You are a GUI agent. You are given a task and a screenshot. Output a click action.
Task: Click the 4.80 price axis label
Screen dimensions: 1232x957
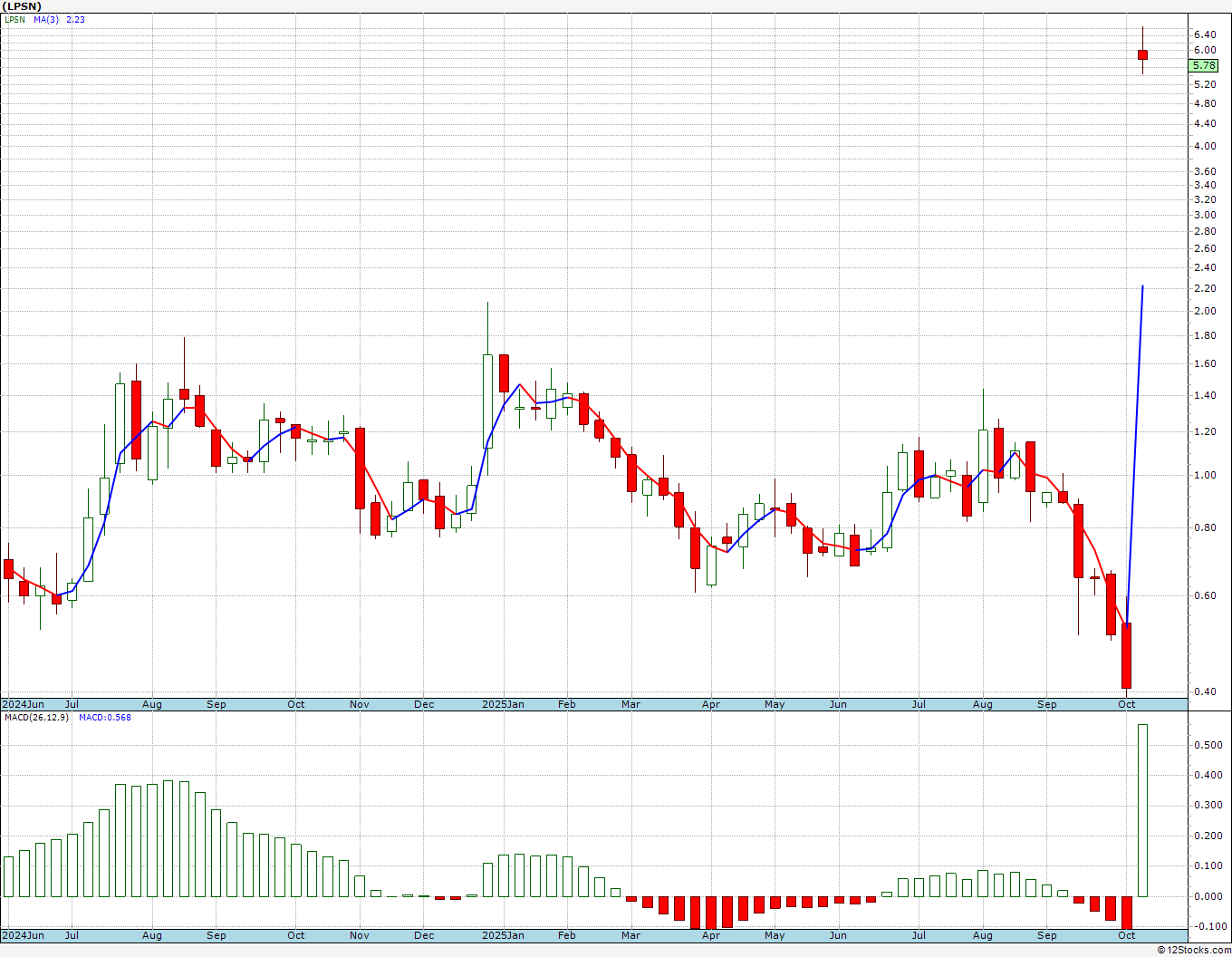click(1205, 103)
